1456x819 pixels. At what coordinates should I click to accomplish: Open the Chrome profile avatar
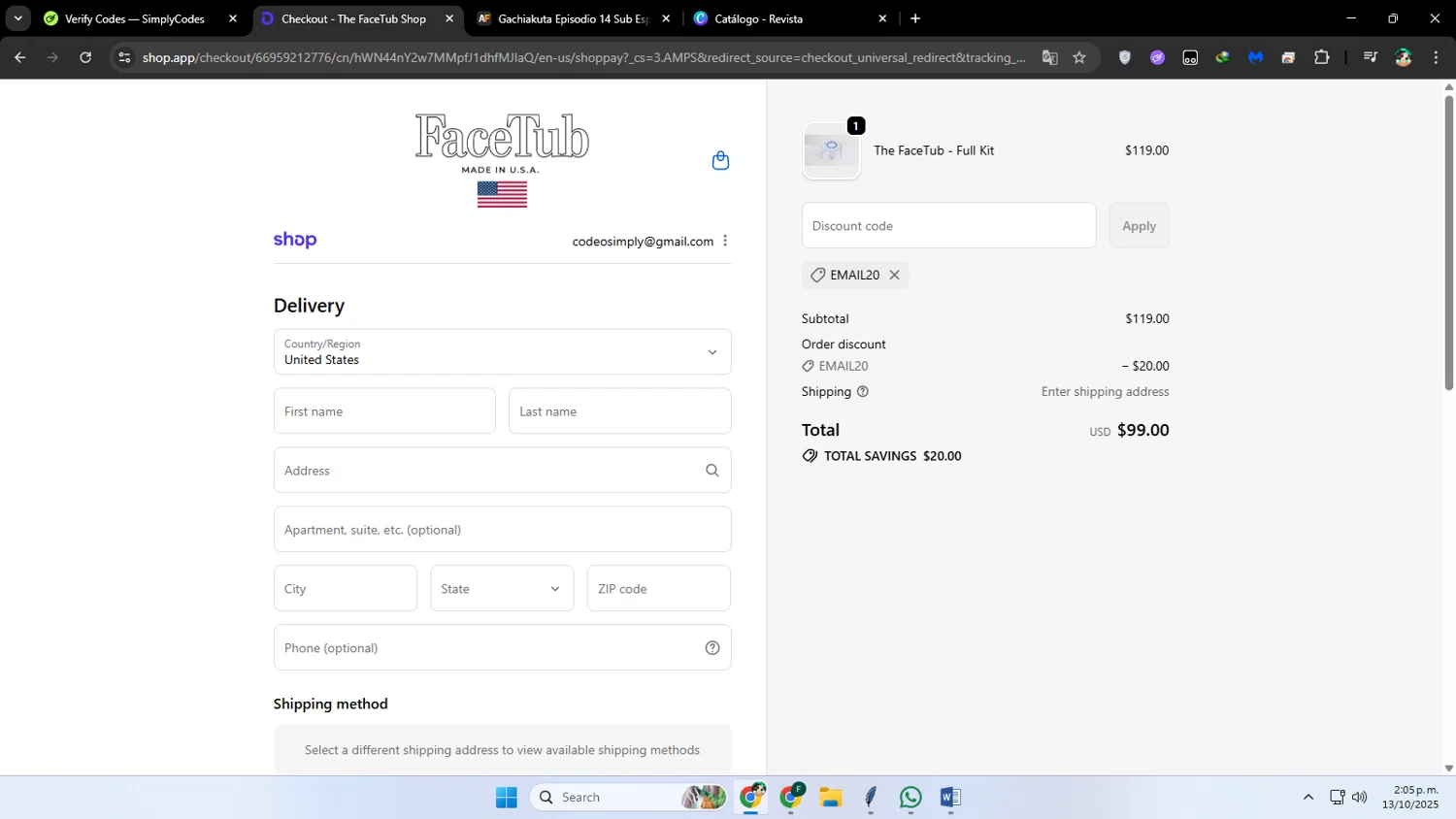1403,57
